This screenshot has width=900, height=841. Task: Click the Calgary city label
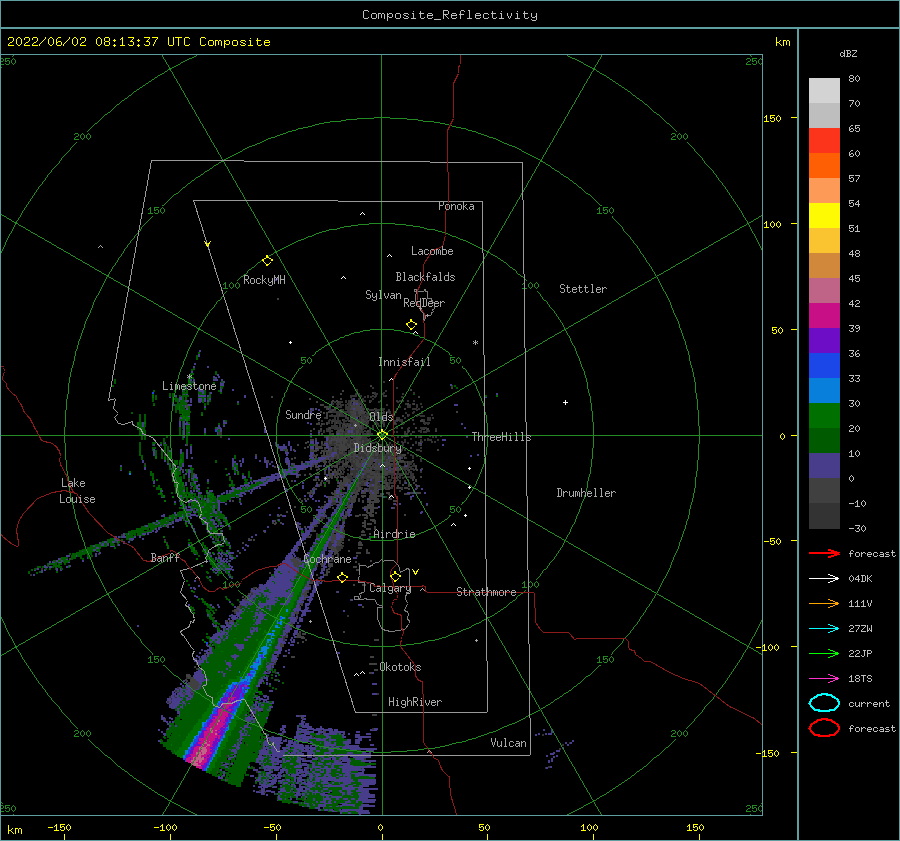390,588
